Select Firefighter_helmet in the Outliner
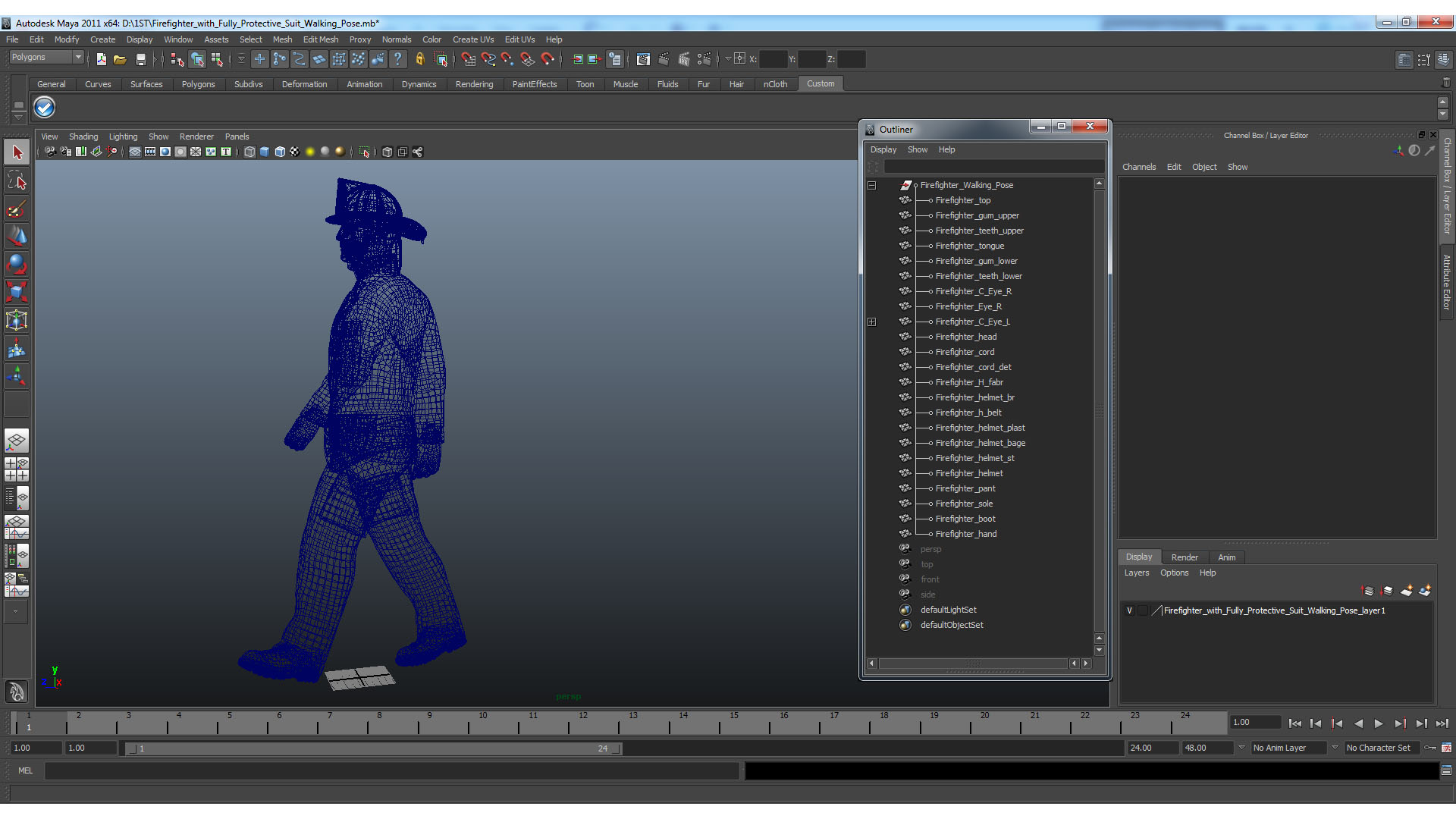The width and height of the screenshot is (1456, 819). pos(969,473)
